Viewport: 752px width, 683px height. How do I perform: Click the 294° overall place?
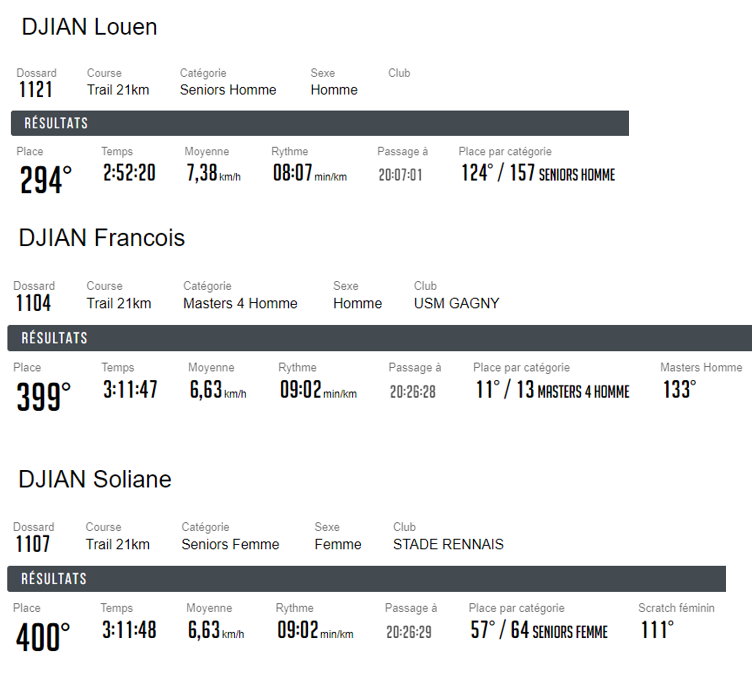pyautogui.click(x=46, y=180)
